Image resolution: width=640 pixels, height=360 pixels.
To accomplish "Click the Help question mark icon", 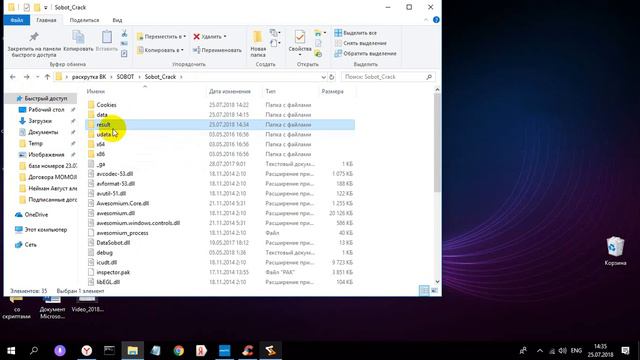I will pyautogui.click(x=436, y=20).
